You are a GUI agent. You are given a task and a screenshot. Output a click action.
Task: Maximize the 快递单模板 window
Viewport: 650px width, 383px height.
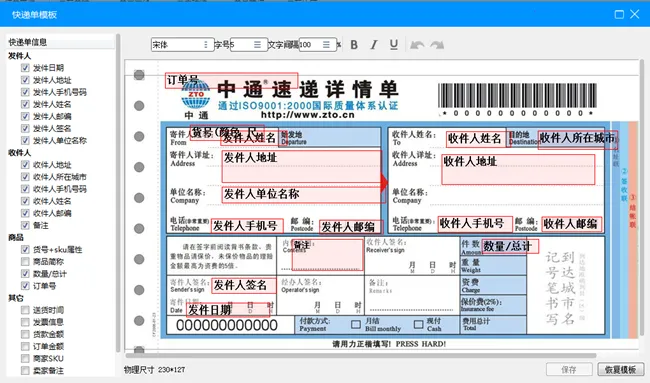619,15
